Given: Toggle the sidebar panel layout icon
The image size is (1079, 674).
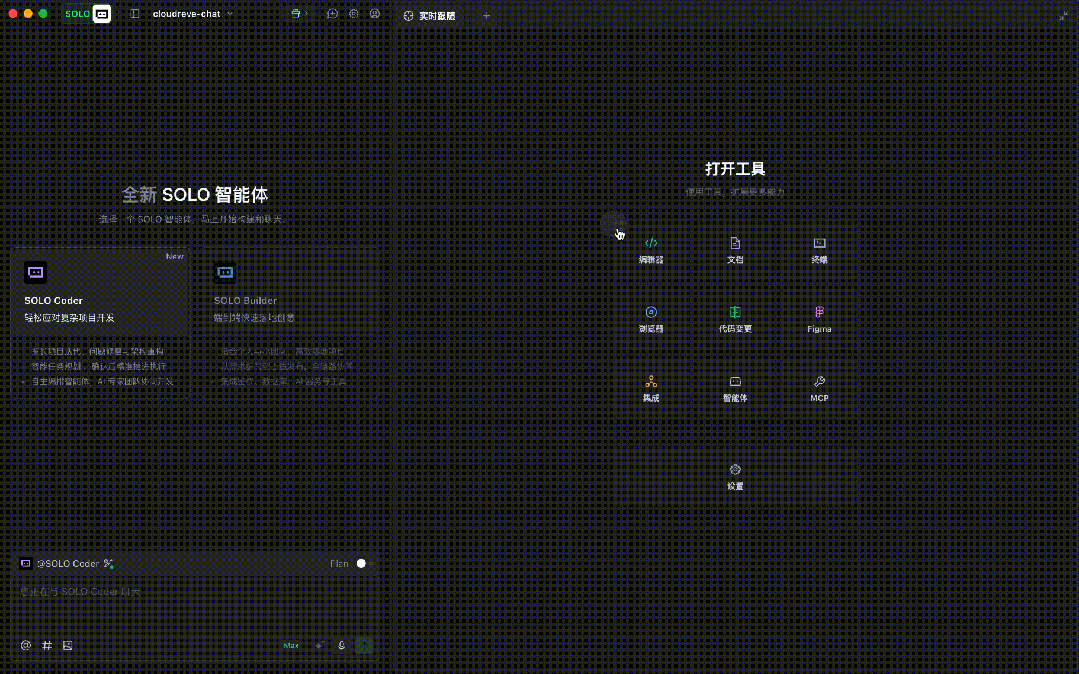Looking at the screenshot, I should tap(135, 14).
